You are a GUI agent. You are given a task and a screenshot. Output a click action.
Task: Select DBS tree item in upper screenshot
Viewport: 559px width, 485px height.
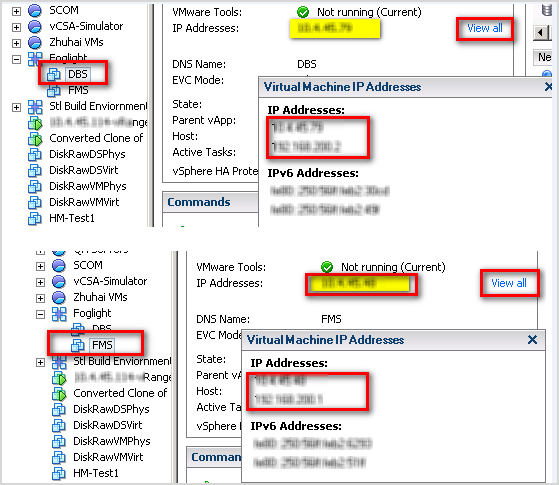78,75
